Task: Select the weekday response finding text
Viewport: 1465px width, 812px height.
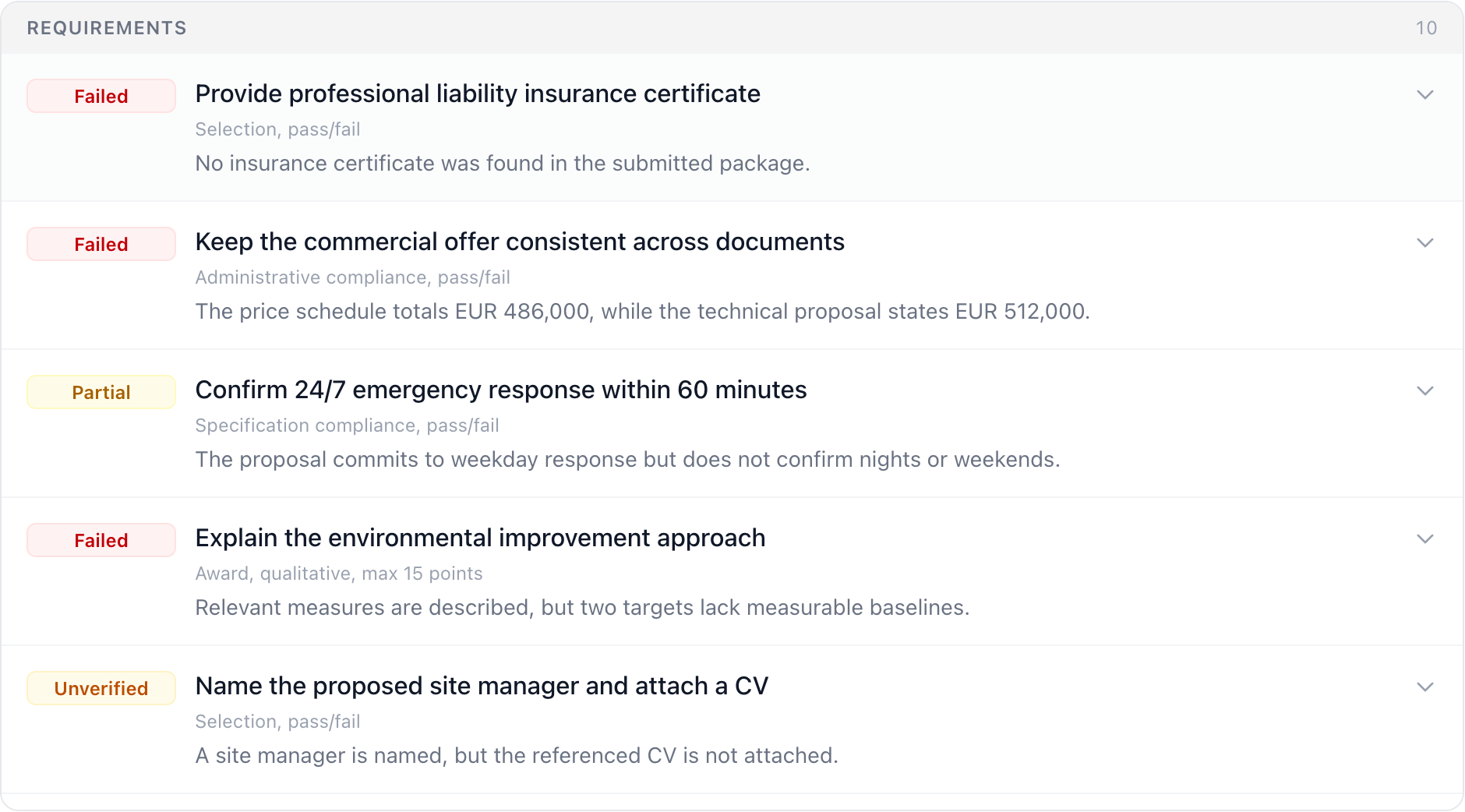Action: 627,460
